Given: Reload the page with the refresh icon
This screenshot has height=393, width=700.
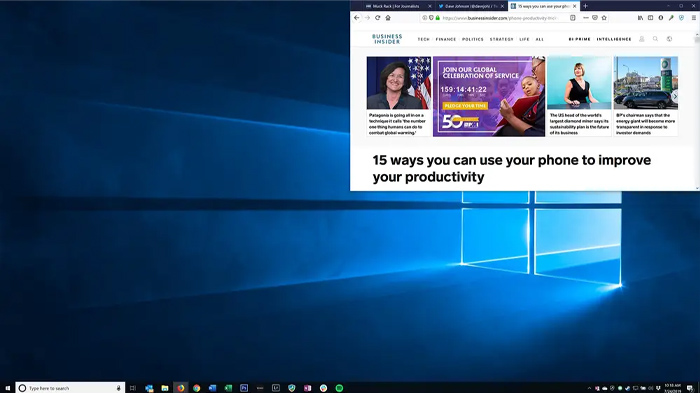Looking at the screenshot, I should [378, 18].
